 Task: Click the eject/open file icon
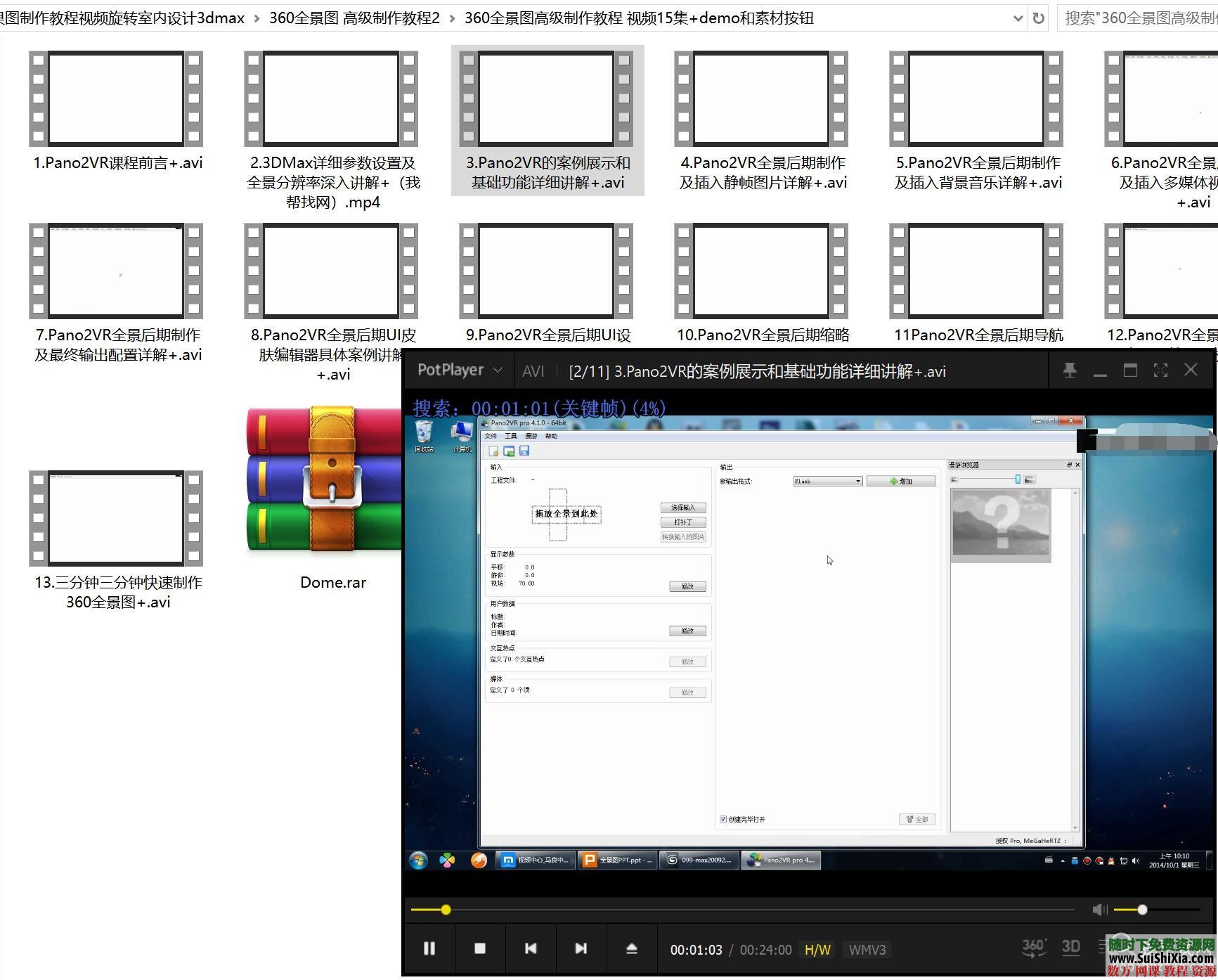pyautogui.click(x=631, y=949)
